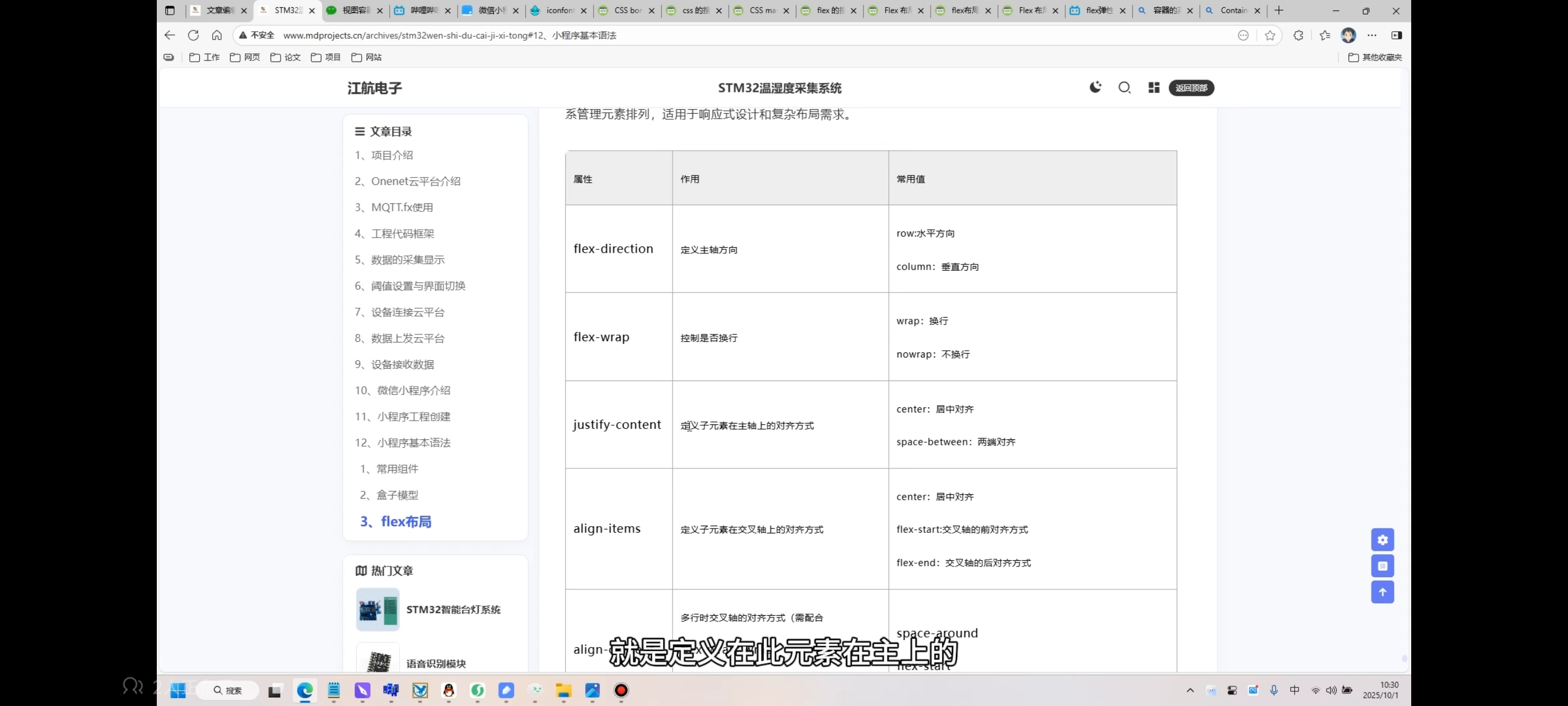Click the 返回顶部 button

[x=1191, y=88]
